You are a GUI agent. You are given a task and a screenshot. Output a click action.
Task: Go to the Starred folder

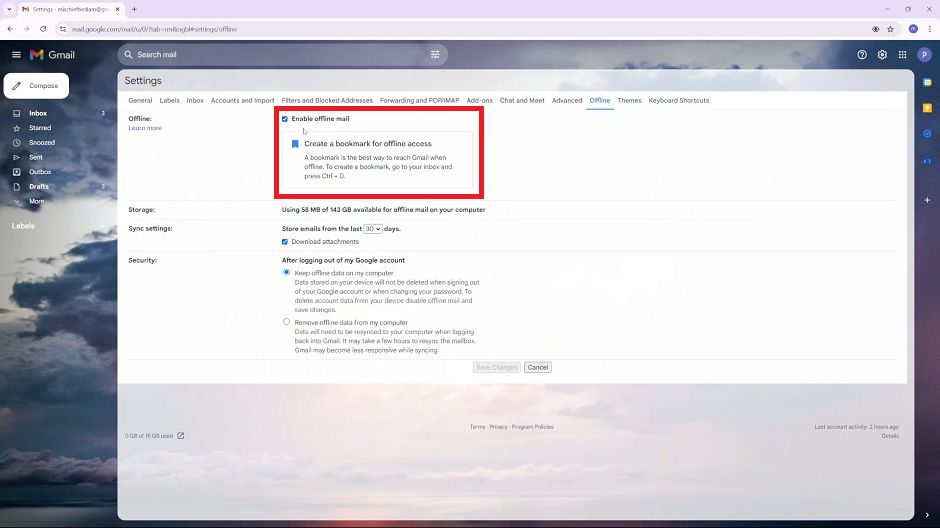(x=40, y=128)
